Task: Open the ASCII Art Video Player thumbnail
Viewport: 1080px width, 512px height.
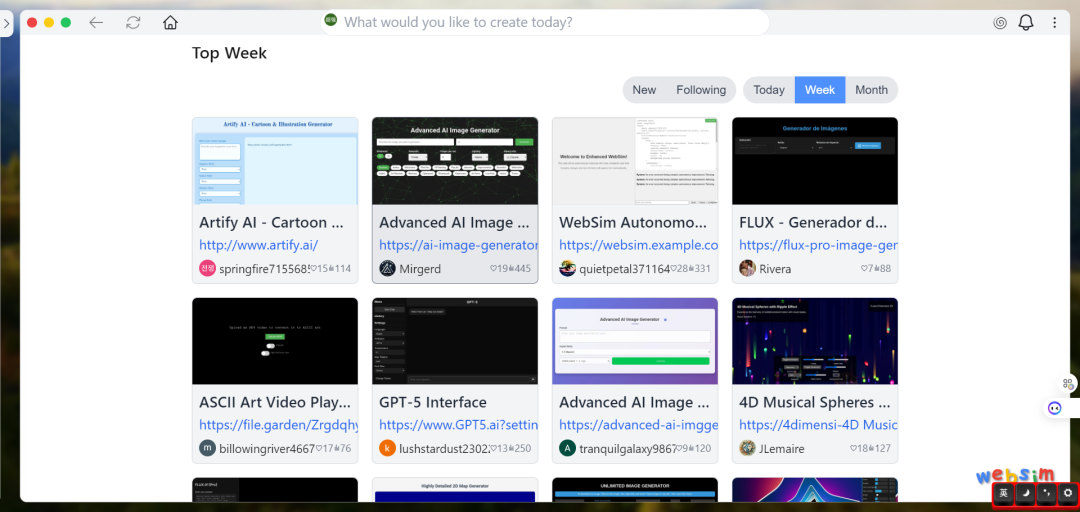Action: click(x=275, y=341)
